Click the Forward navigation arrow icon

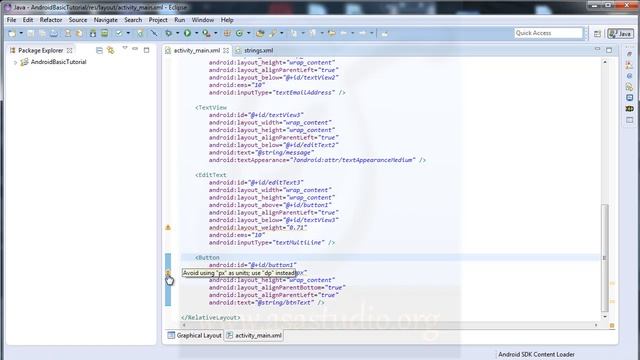(x=362, y=33)
